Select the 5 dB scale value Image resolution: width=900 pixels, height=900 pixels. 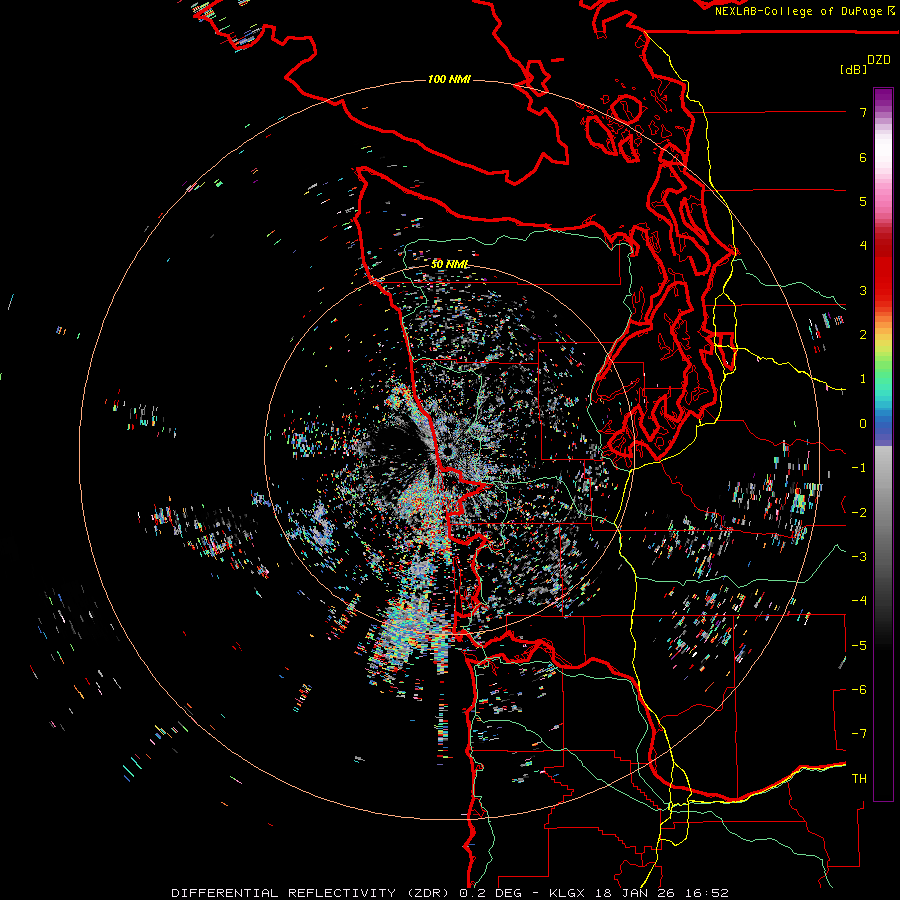[863, 201]
